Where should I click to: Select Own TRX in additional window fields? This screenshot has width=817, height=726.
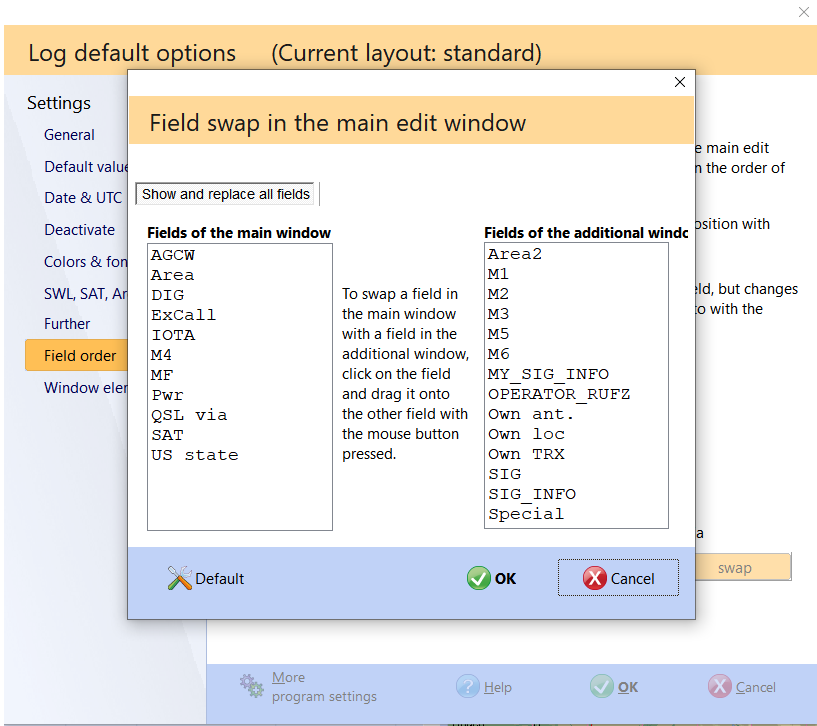point(576,454)
